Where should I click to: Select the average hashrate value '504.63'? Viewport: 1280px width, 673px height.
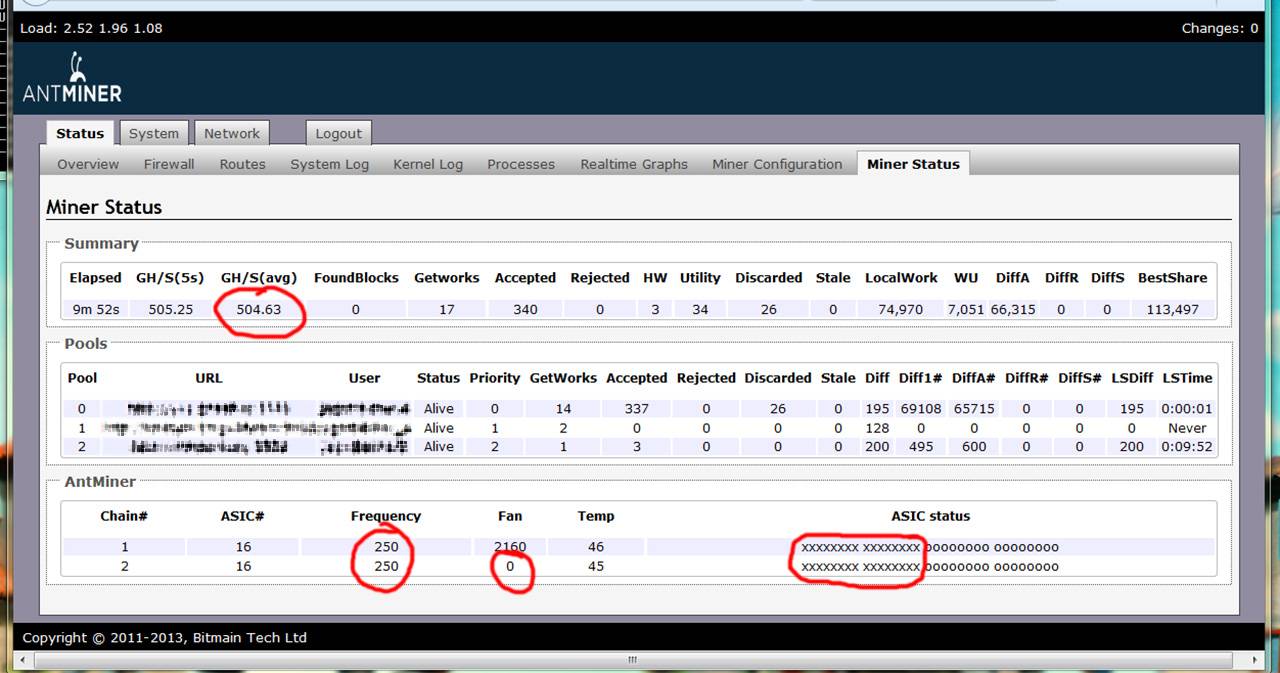[259, 309]
